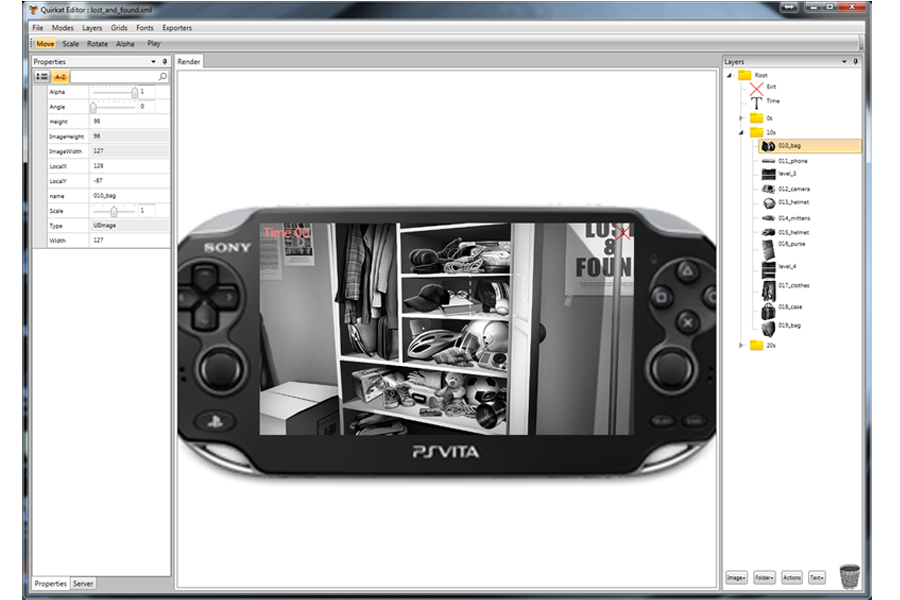Click the 0s folder icon
900x600 pixels.
point(757,118)
